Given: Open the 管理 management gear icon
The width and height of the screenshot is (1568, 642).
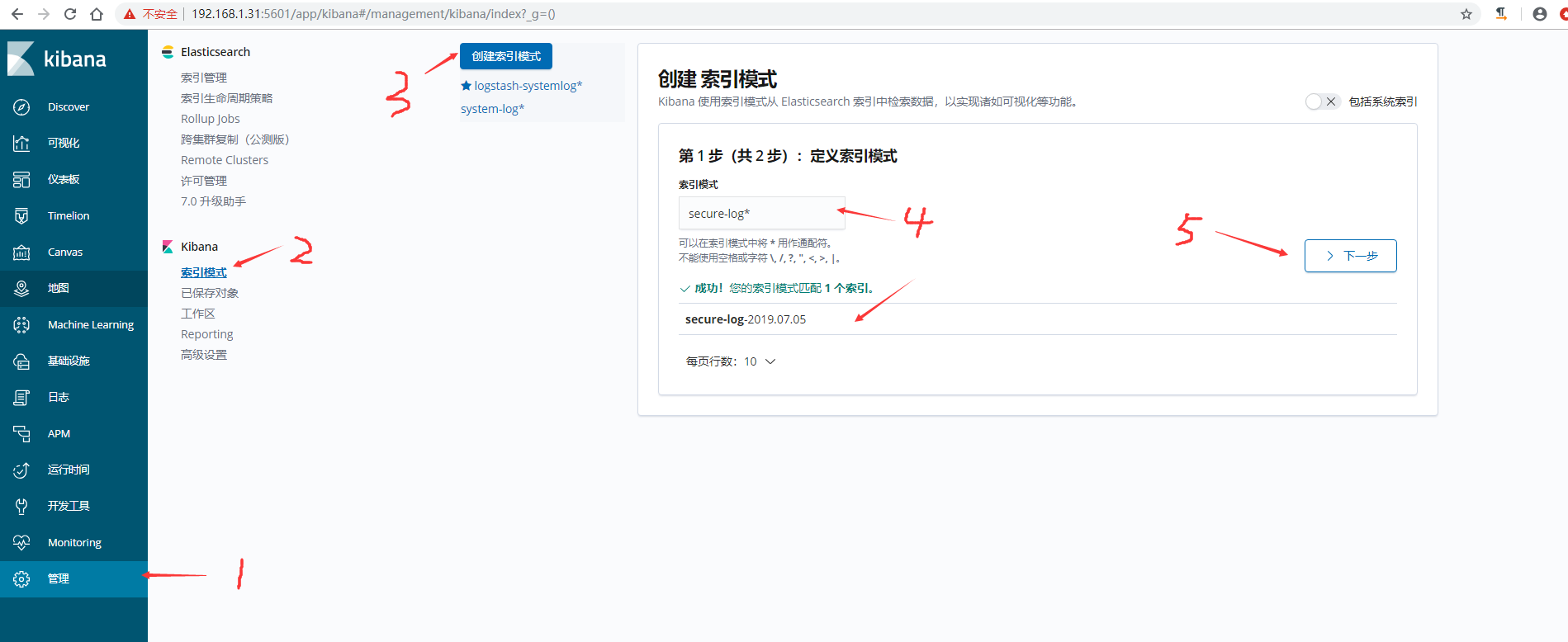Looking at the screenshot, I should point(21,579).
